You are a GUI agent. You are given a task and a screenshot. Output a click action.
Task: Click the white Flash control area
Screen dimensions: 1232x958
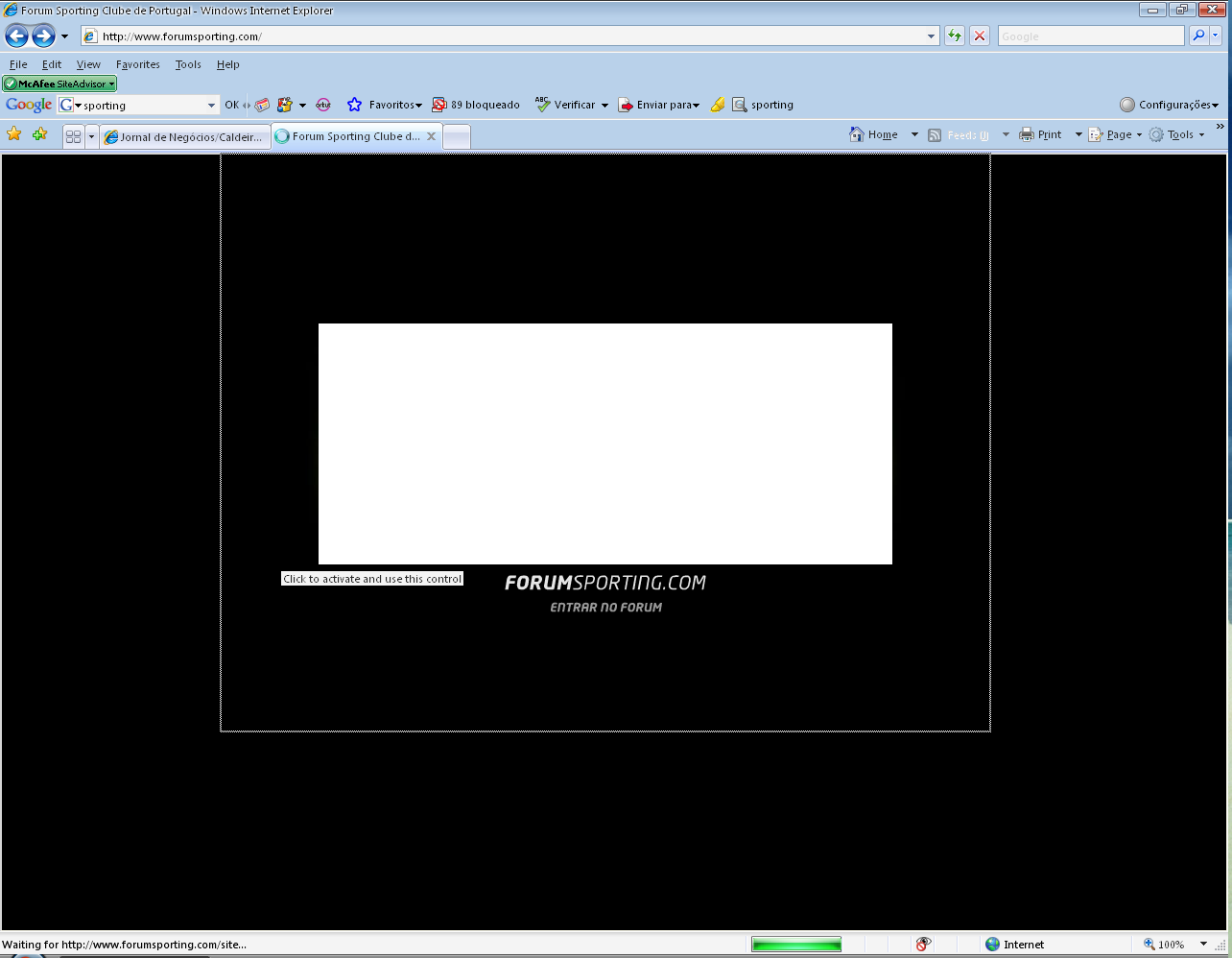point(605,443)
